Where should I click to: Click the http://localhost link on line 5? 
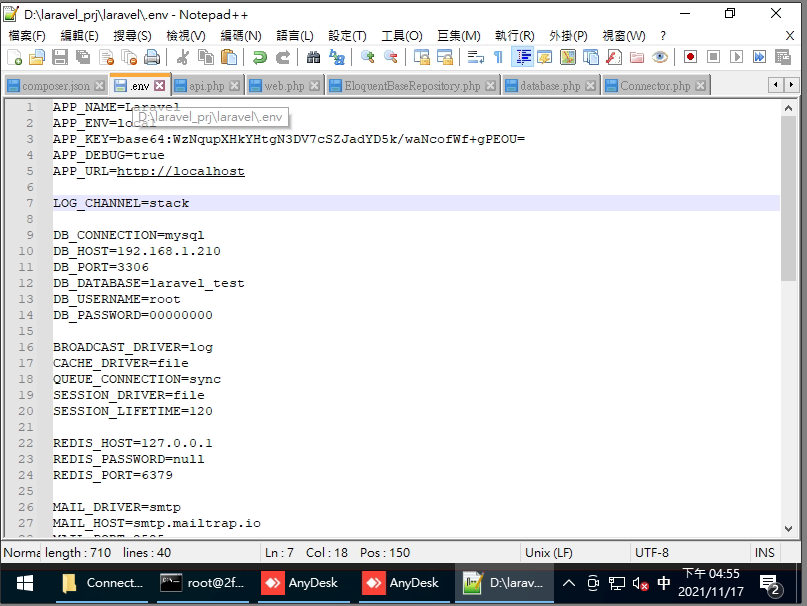181,171
